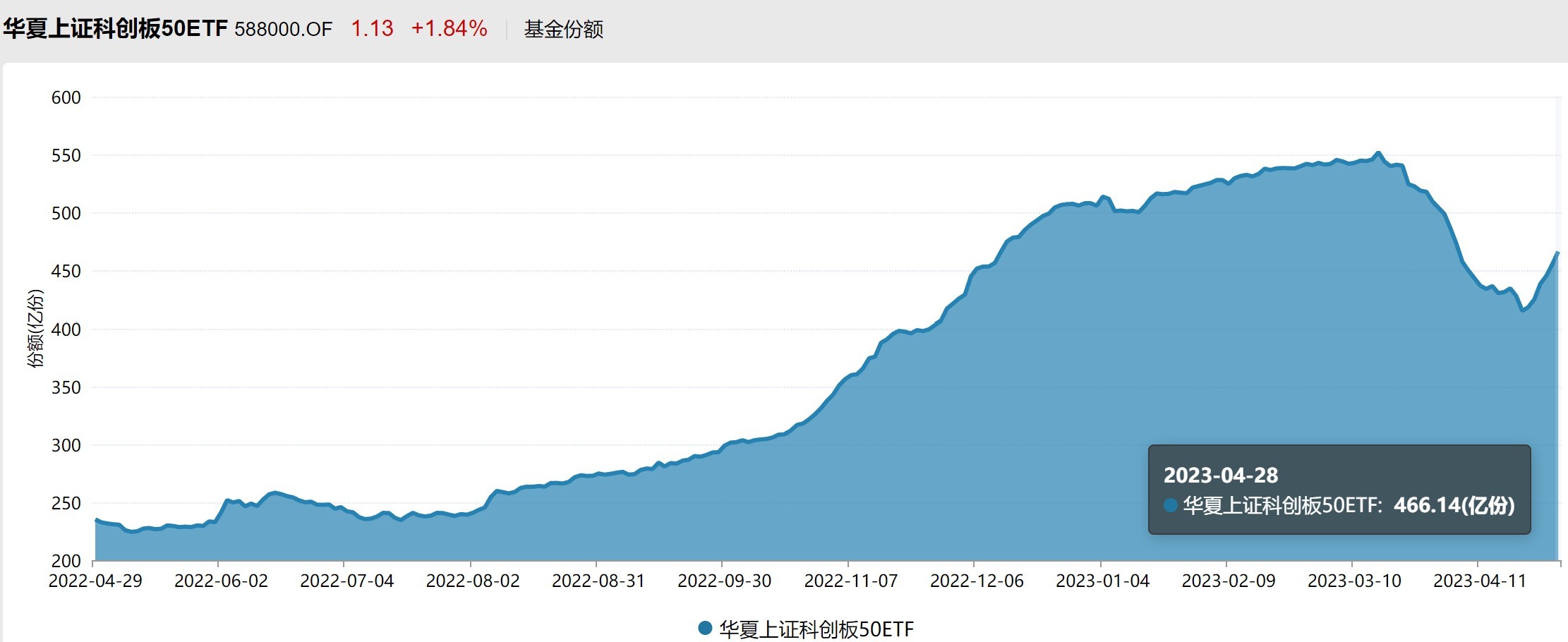This screenshot has width=1568, height=642.
Task: Click tooltip value 466.14(亿份)
Action: [x=1454, y=505]
